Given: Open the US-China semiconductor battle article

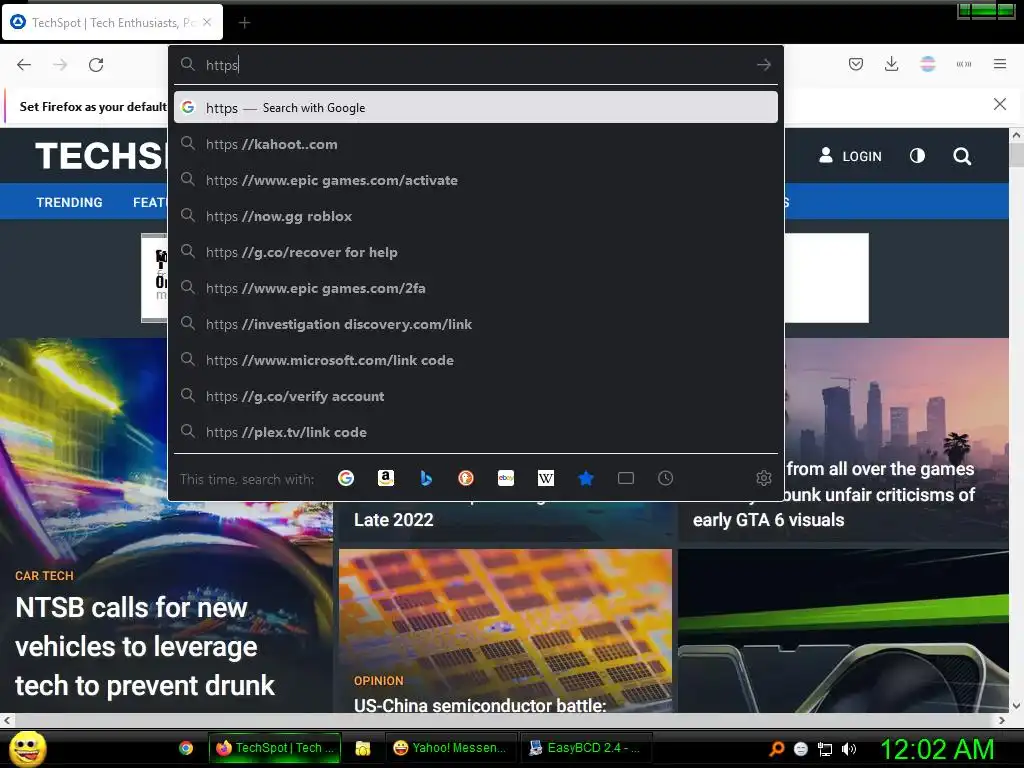Looking at the screenshot, I should point(480,705).
